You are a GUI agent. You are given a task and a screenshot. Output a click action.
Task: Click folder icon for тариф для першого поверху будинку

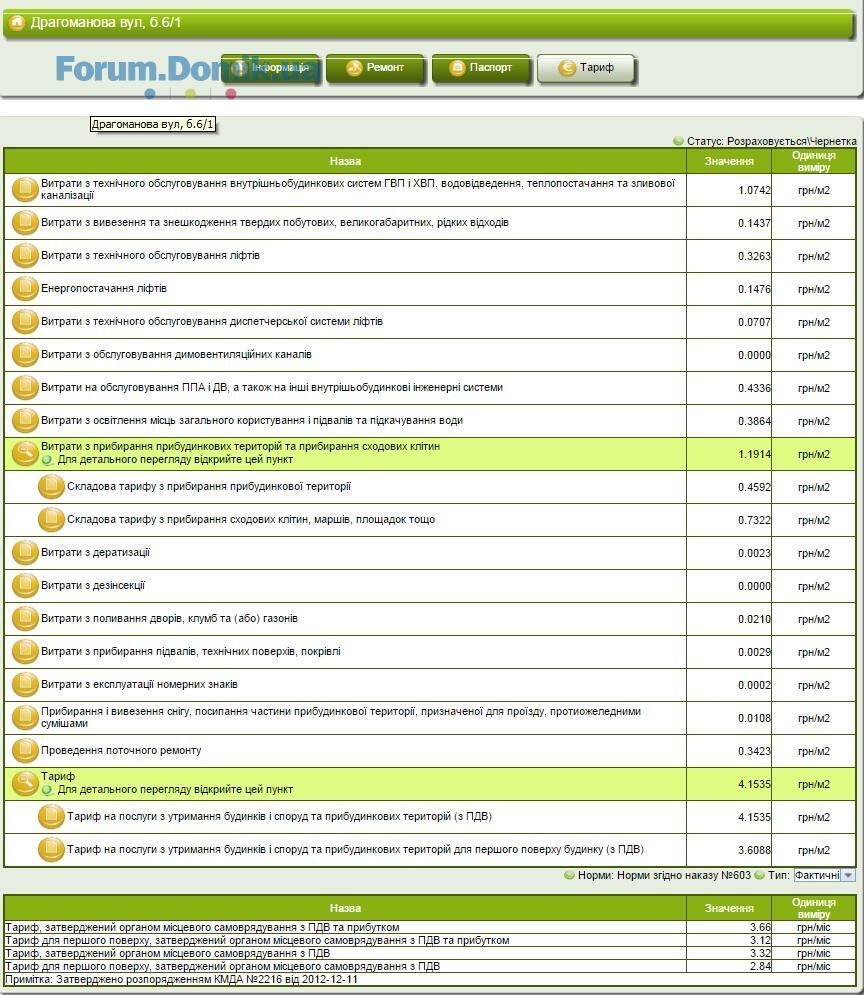coord(51,850)
